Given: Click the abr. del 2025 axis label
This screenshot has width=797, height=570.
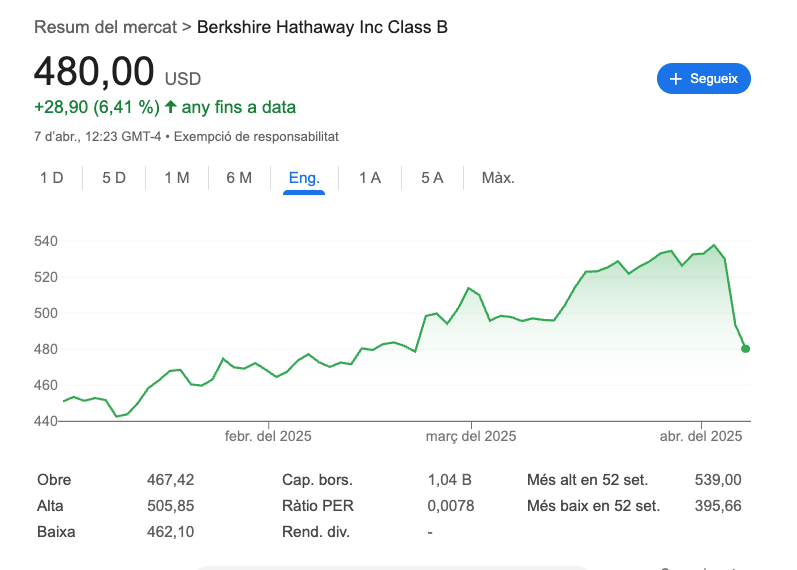Looking at the screenshot, I should point(703,436).
